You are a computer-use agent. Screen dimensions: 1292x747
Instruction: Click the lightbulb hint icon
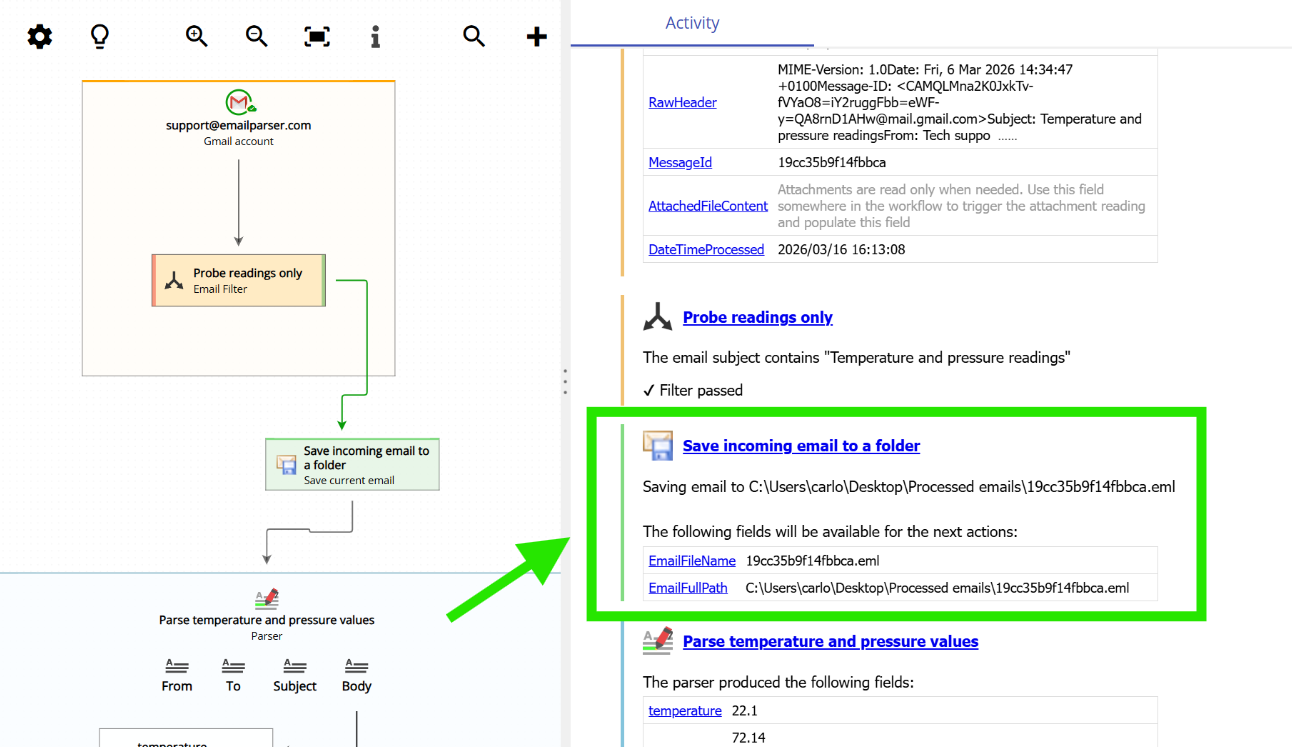tap(98, 36)
